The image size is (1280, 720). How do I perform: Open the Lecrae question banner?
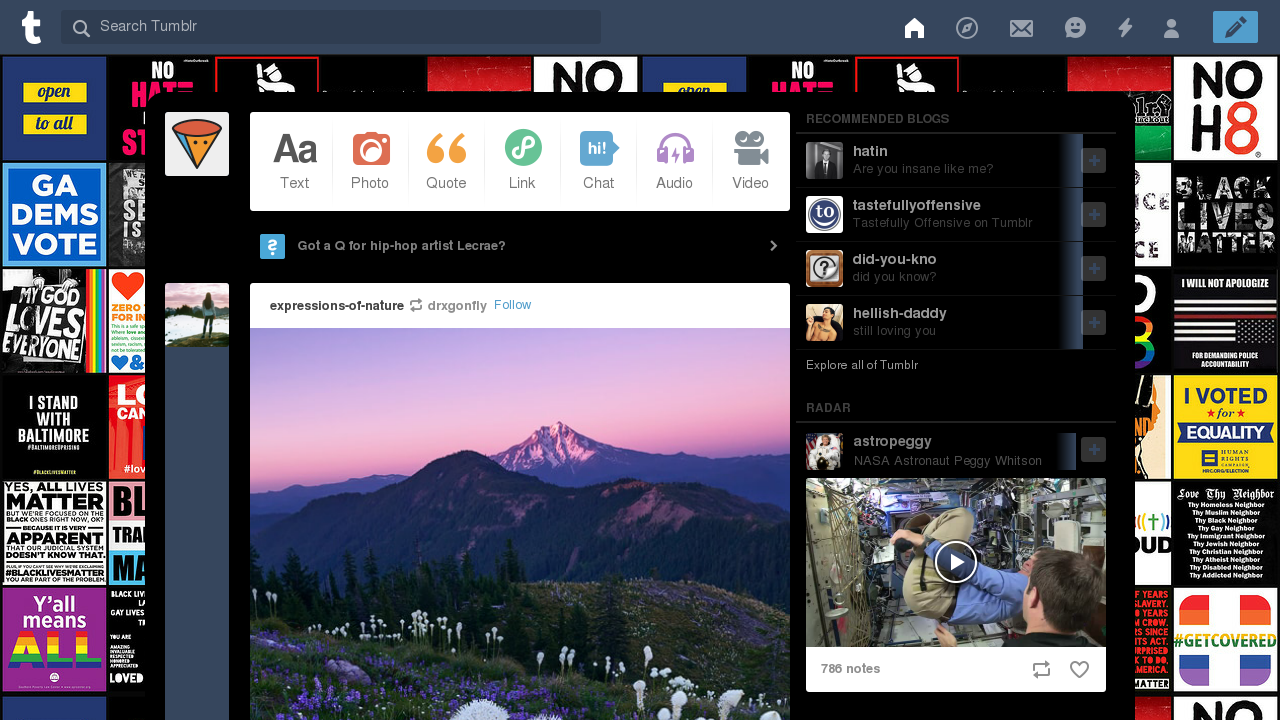pyautogui.click(x=520, y=246)
